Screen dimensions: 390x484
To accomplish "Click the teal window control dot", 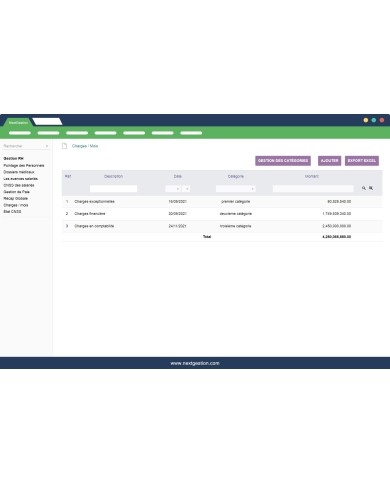I will pyautogui.click(x=374, y=120).
